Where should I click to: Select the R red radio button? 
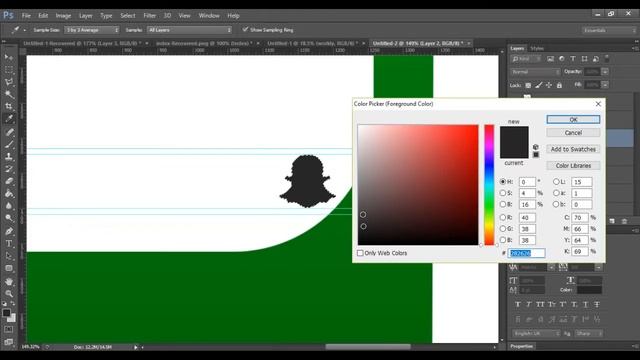pos(503,218)
